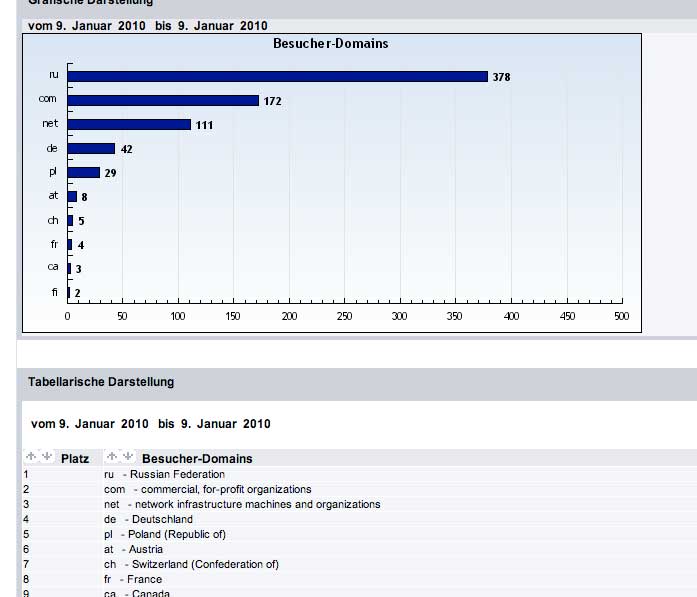Select the pl bar showing 29

pyautogui.click(x=84, y=172)
